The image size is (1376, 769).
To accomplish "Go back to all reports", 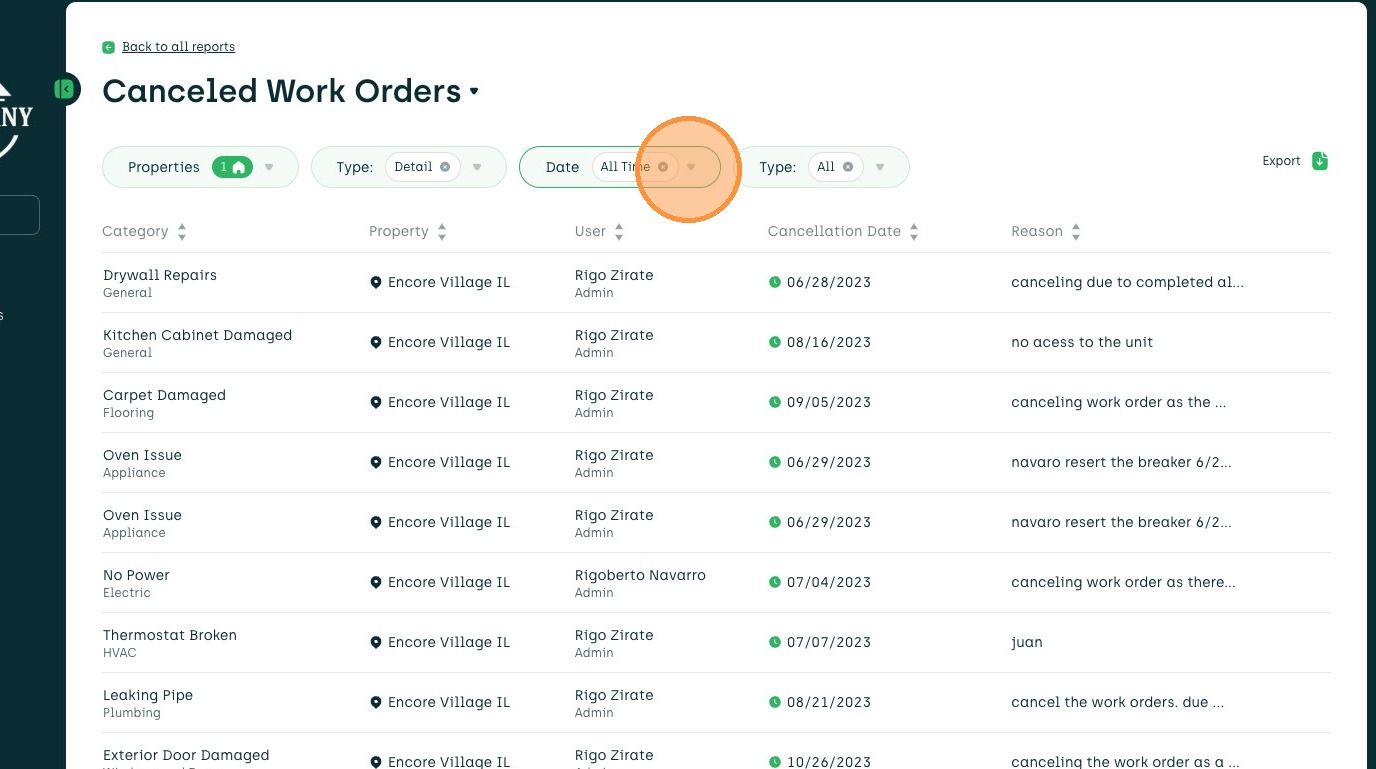I will (x=178, y=47).
